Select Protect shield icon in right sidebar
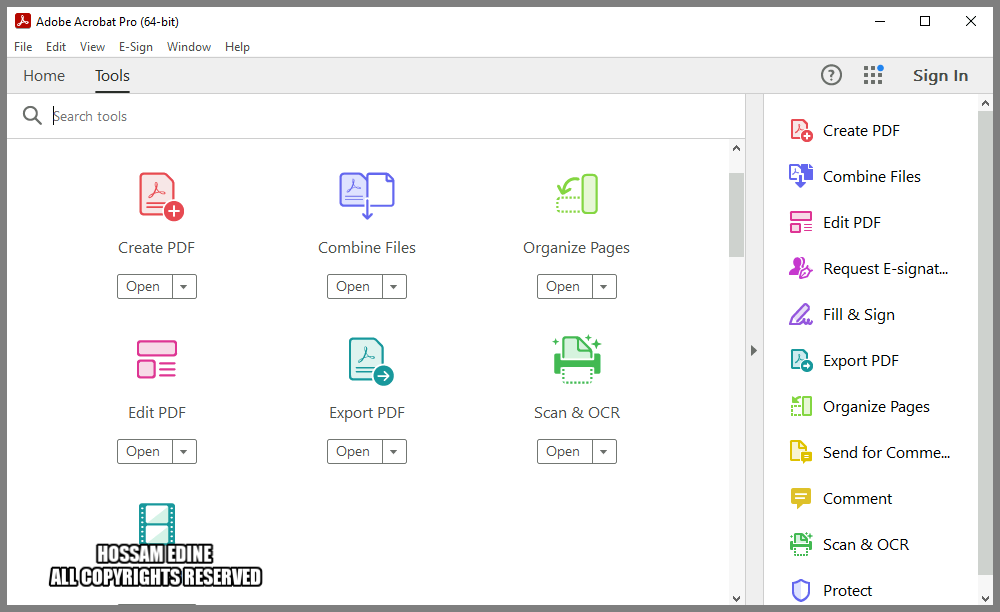 click(801, 590)
